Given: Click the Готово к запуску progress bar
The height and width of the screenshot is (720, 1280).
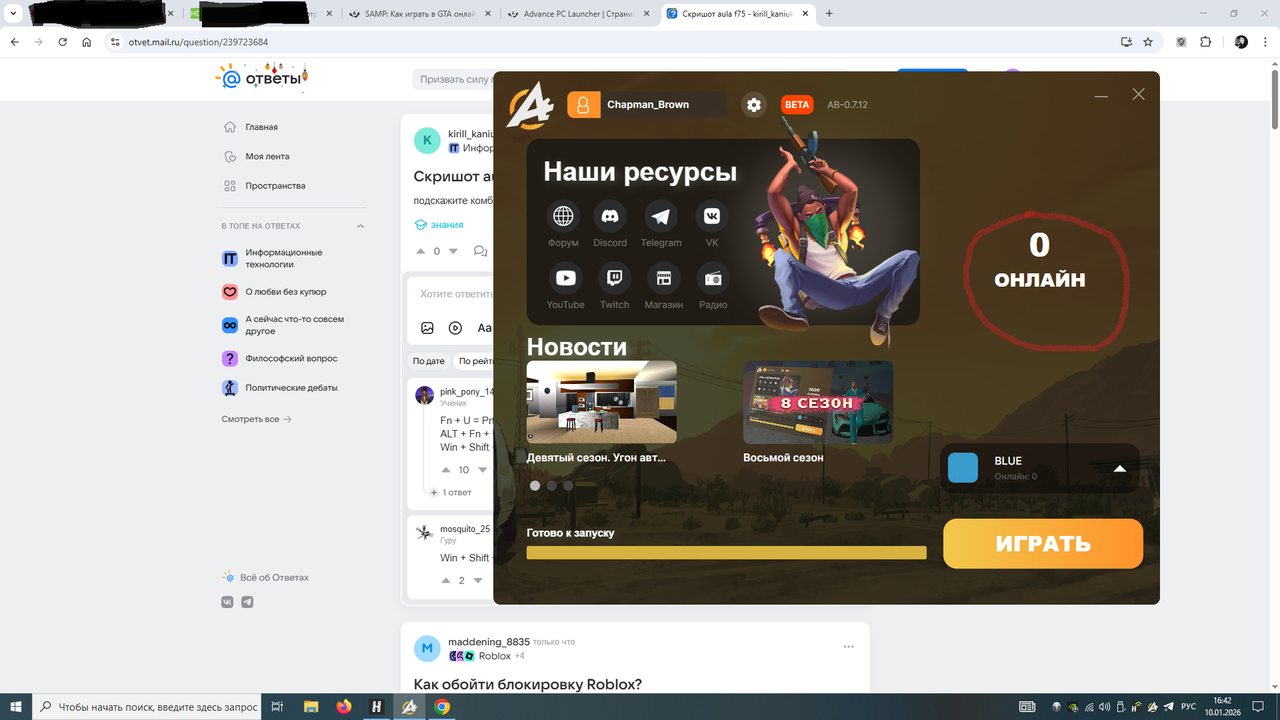Looking at the screenshot, I should coord(727,553).
